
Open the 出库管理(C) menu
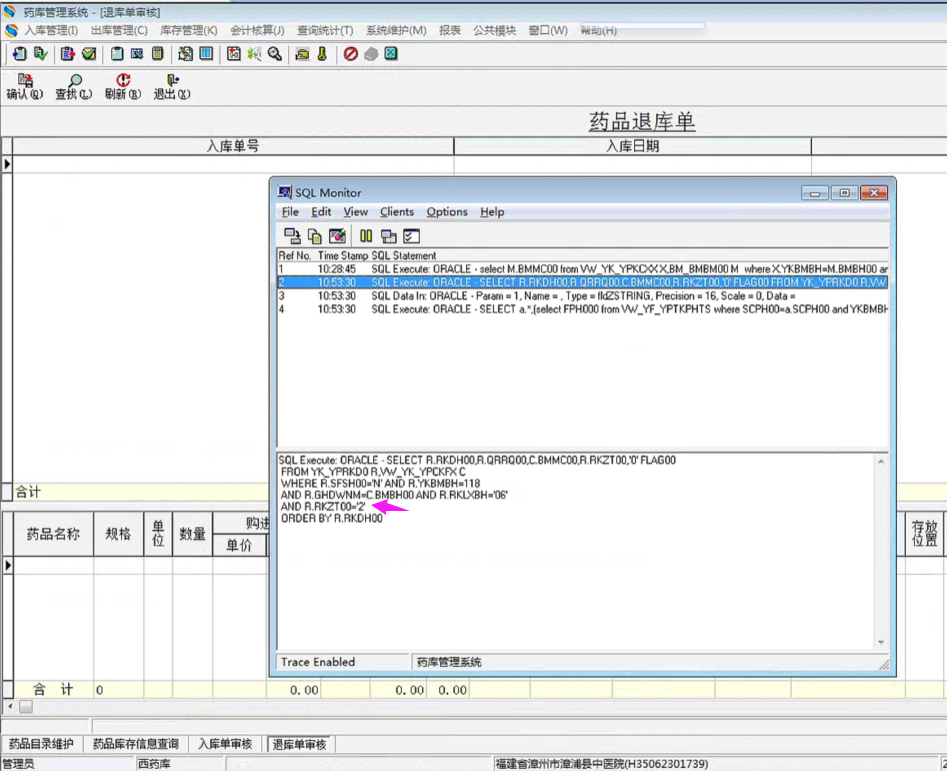tap(119, 30)
